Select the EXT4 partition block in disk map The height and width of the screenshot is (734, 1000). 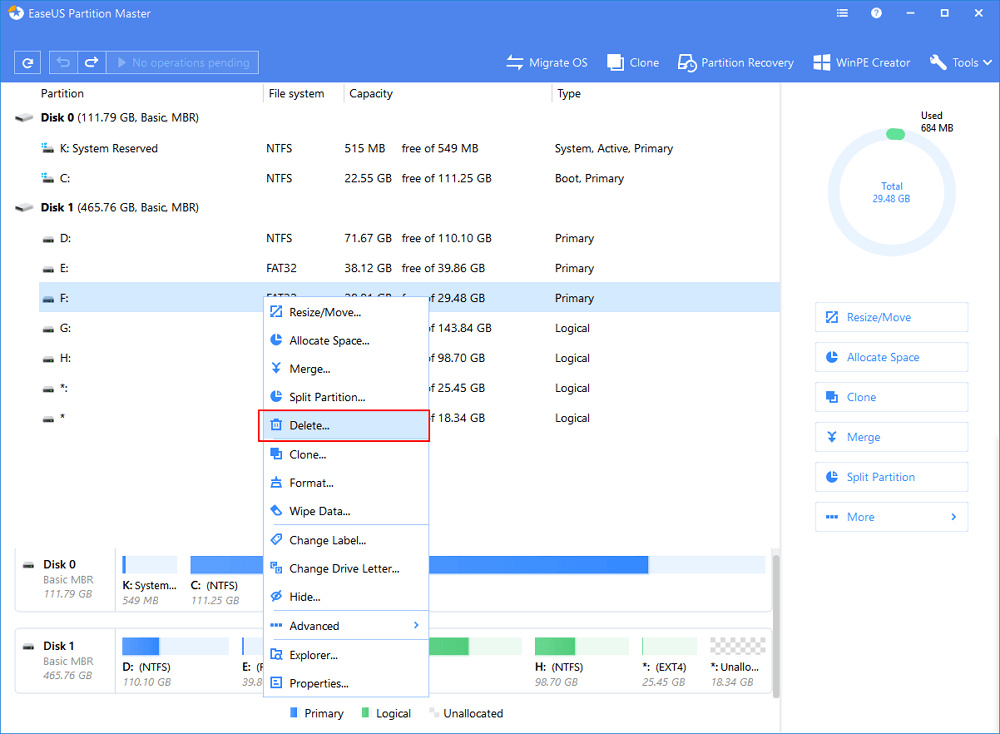[x=670, y=663]
